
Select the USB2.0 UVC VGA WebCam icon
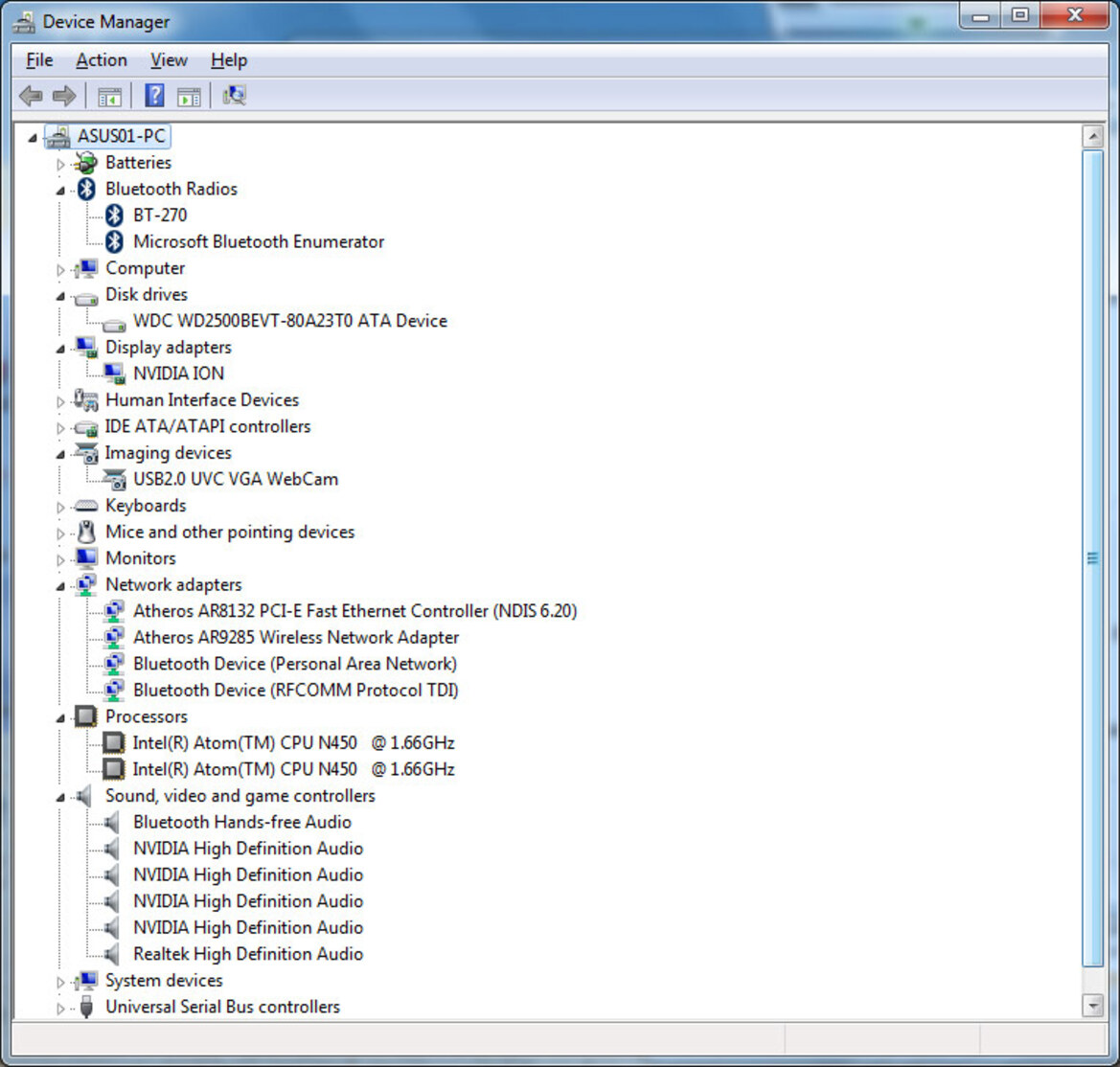[x=114, y=479]
